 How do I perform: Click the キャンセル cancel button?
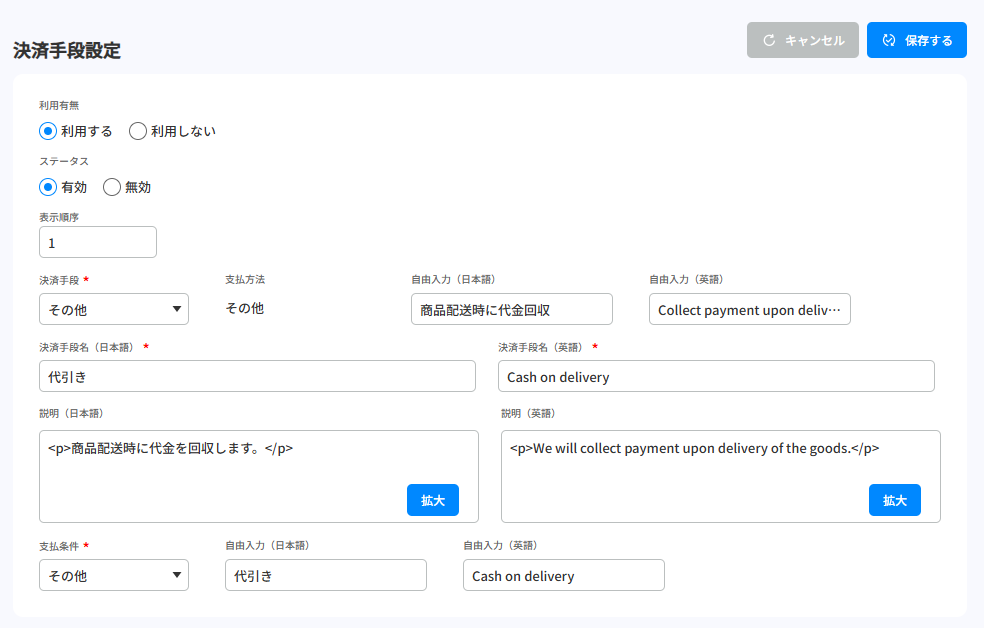(802, 40)
